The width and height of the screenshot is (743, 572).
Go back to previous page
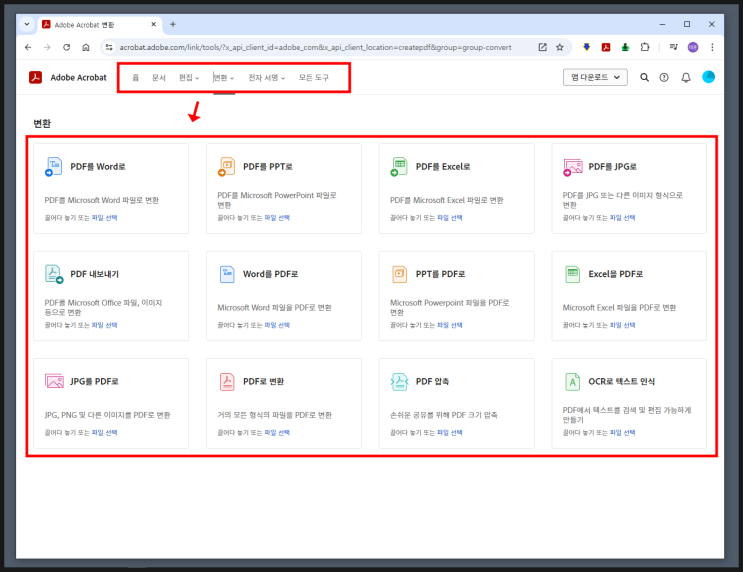point(28,47)
